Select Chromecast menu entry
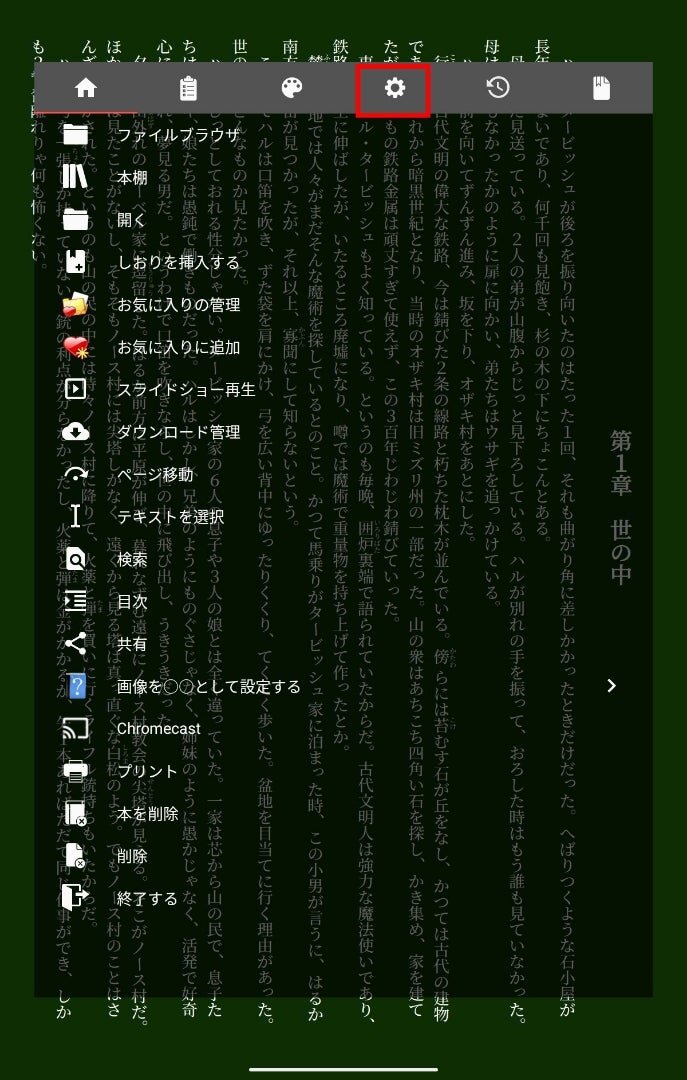Screen dimensions: 687x1080 coord(159,729)
